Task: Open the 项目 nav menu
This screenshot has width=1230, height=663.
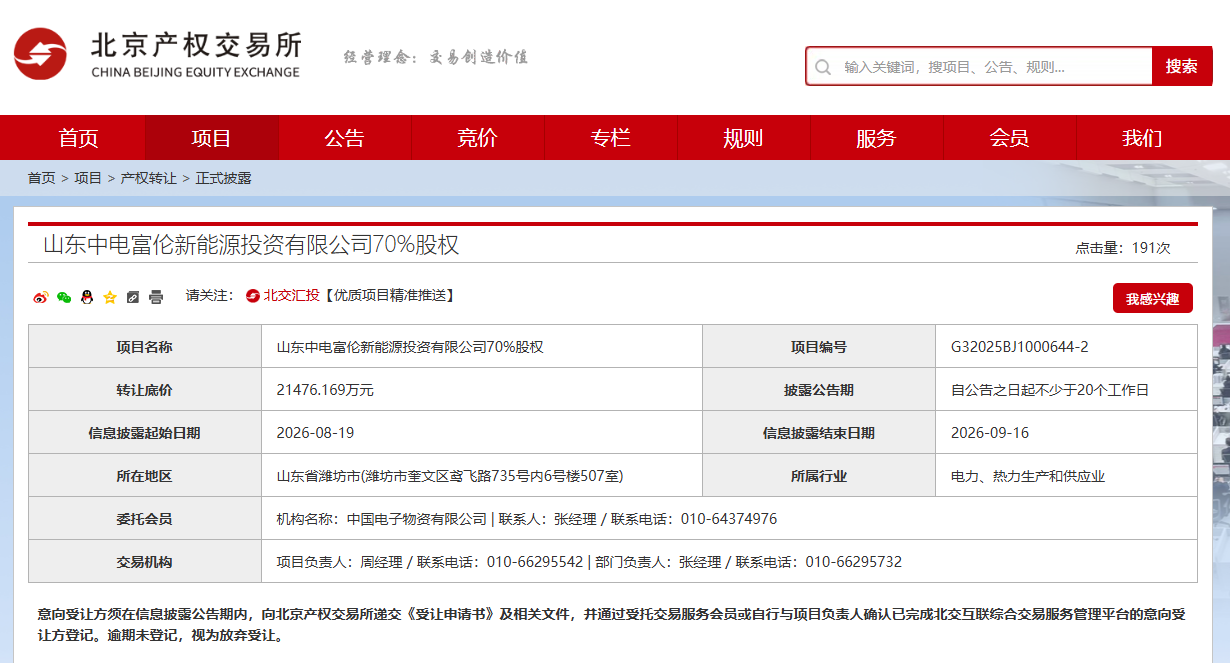Action: pyautogui.click(x=212, y=138)
